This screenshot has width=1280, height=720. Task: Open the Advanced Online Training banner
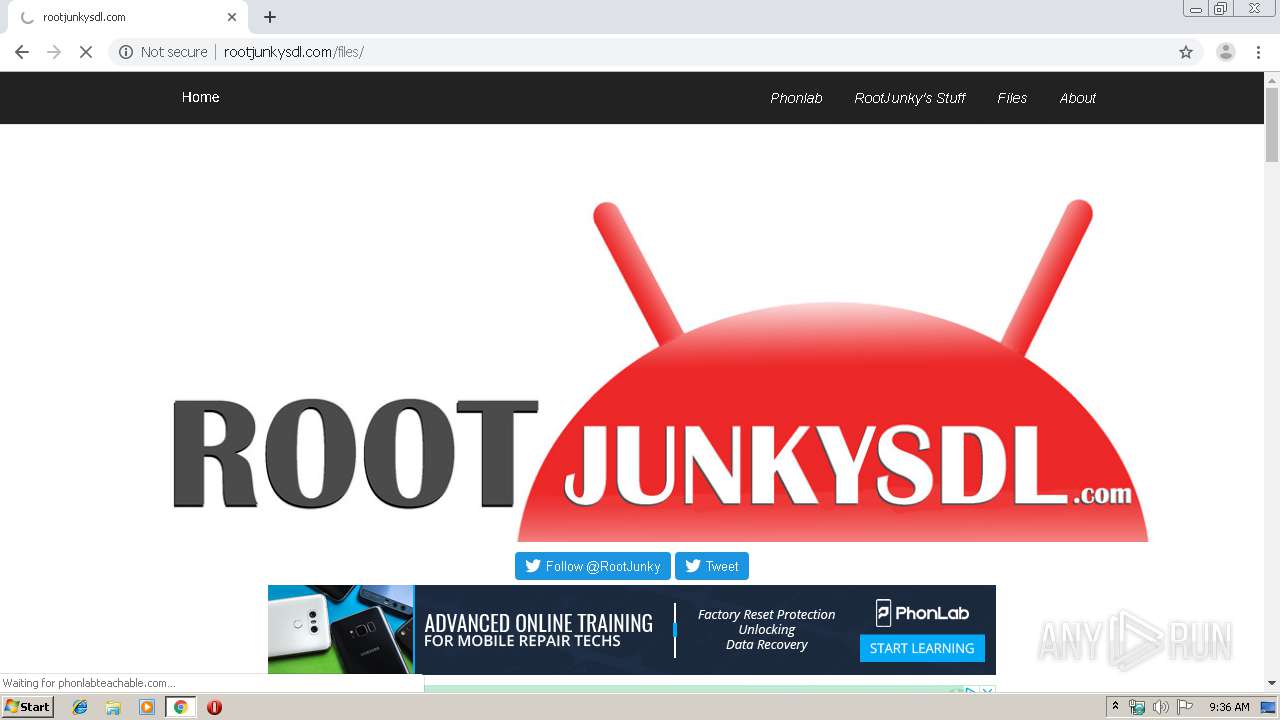pos(632,630)
